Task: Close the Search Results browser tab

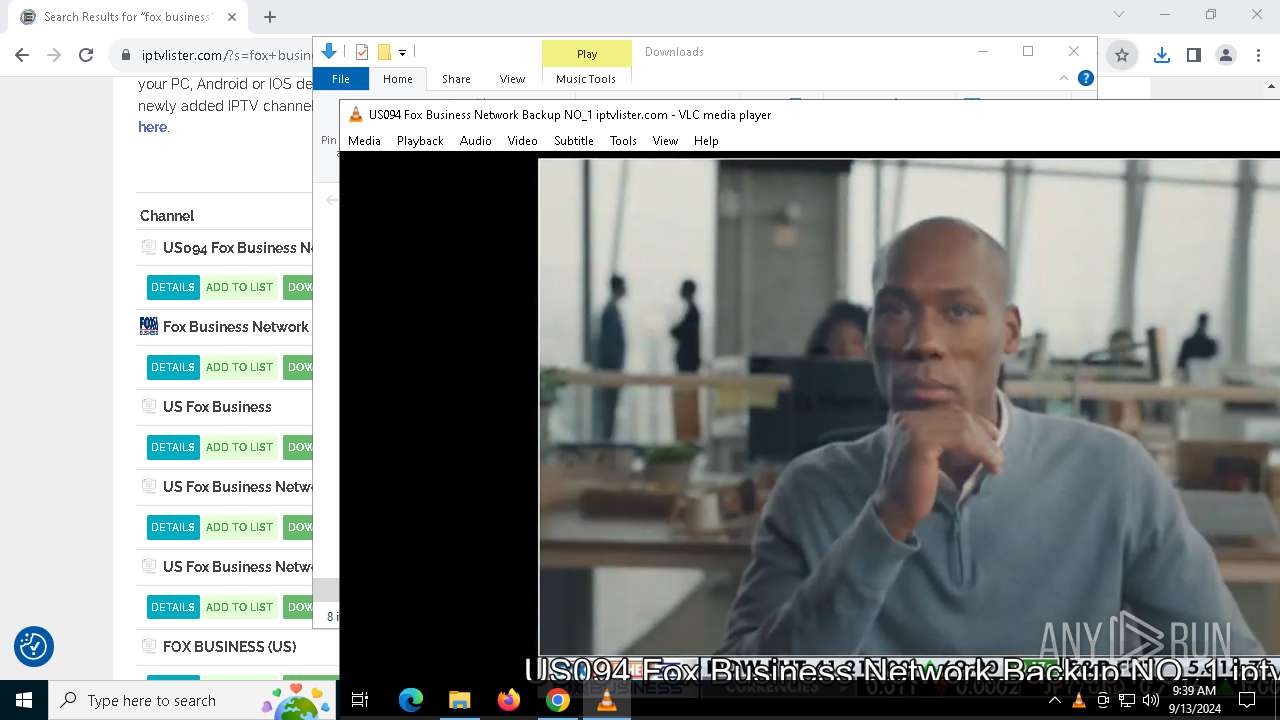Action: (232, 16)
